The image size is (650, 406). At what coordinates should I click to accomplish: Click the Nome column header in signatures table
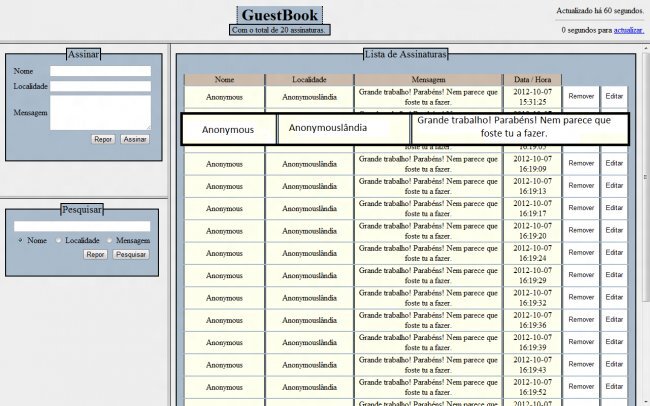pyautogui.click(x=224, y=80)
